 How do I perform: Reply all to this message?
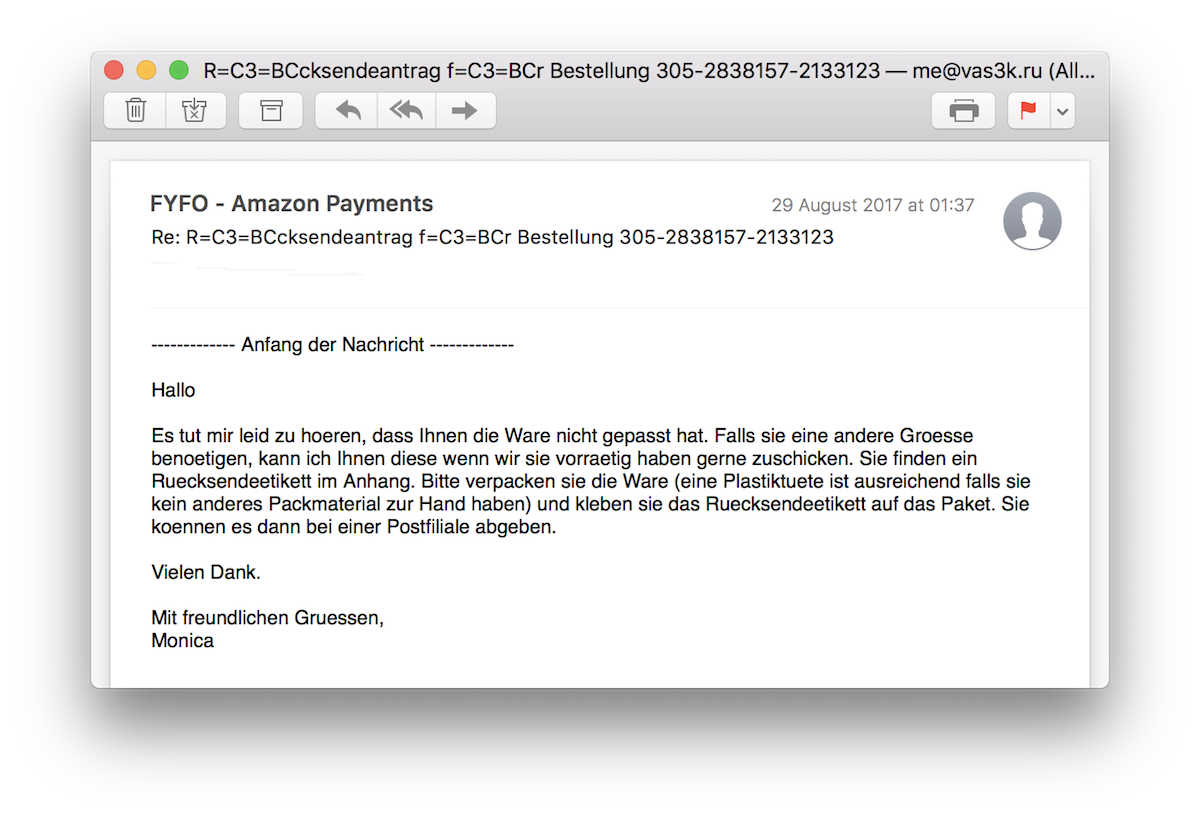coord(406,111)
